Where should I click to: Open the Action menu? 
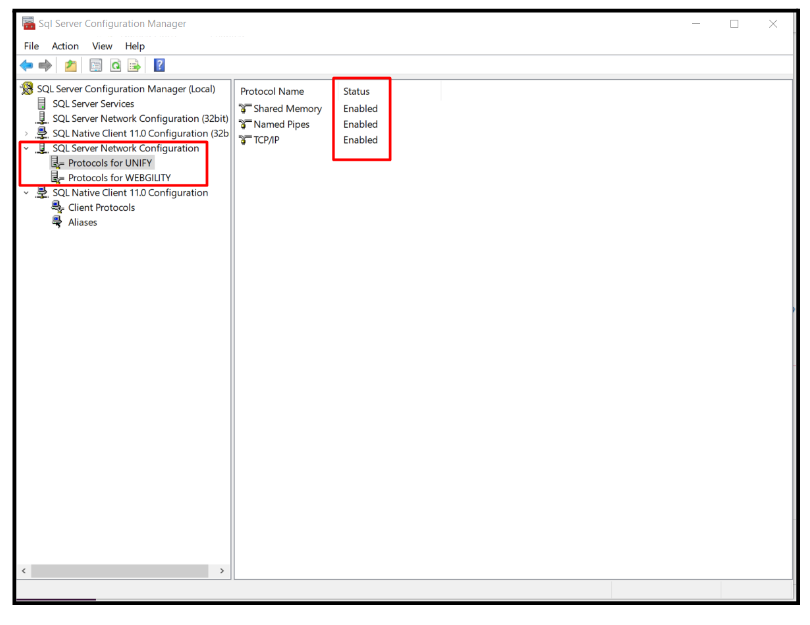(65, 46)
